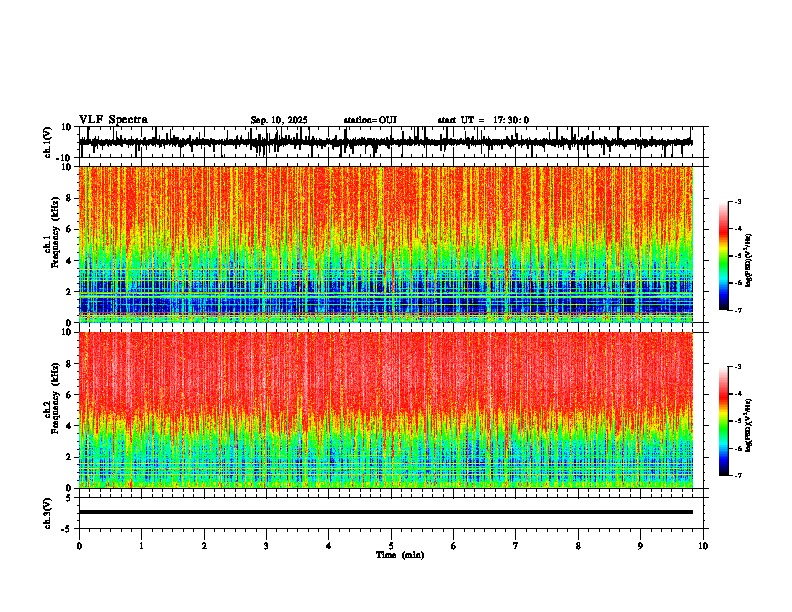Click the ch.2 spectrogram plot

pyautogui.click(x=386, y=410)
